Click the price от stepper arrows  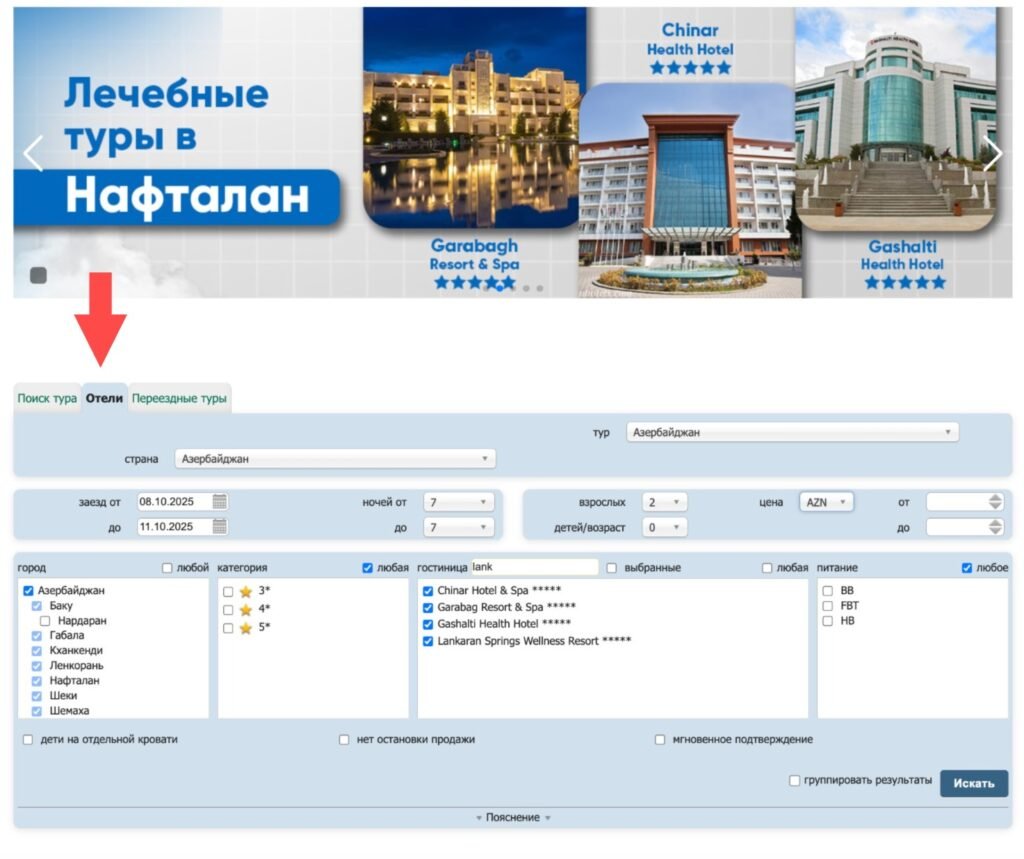tap(994, 502)
